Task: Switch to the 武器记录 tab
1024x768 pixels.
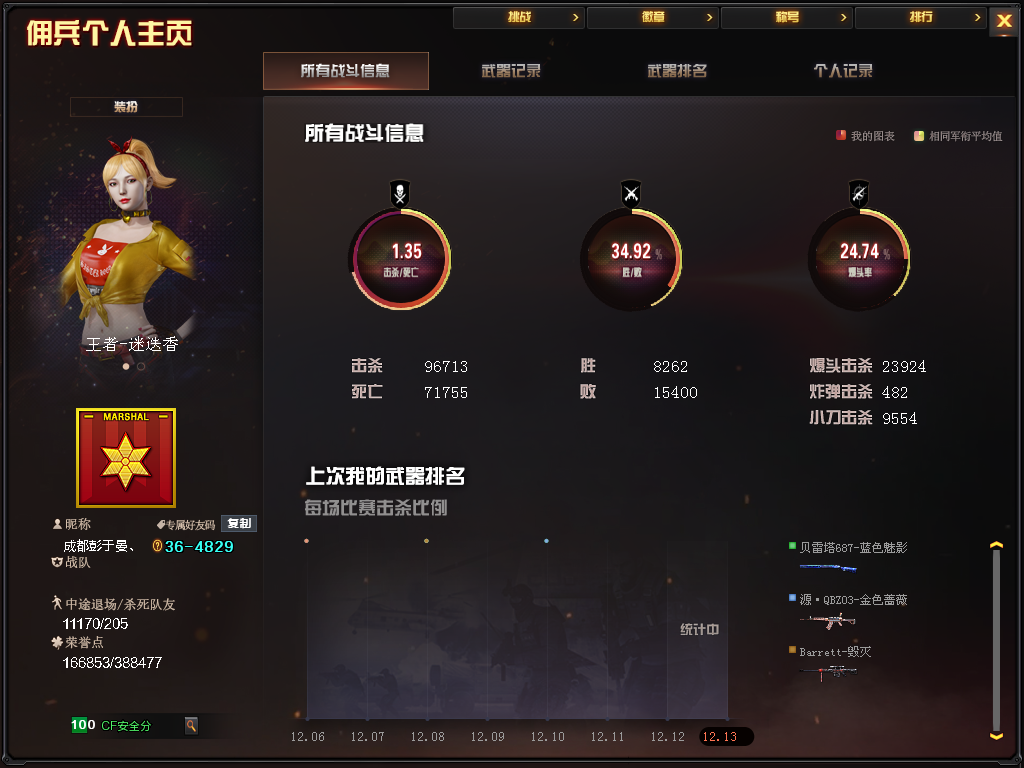Action: click(511, 71)
